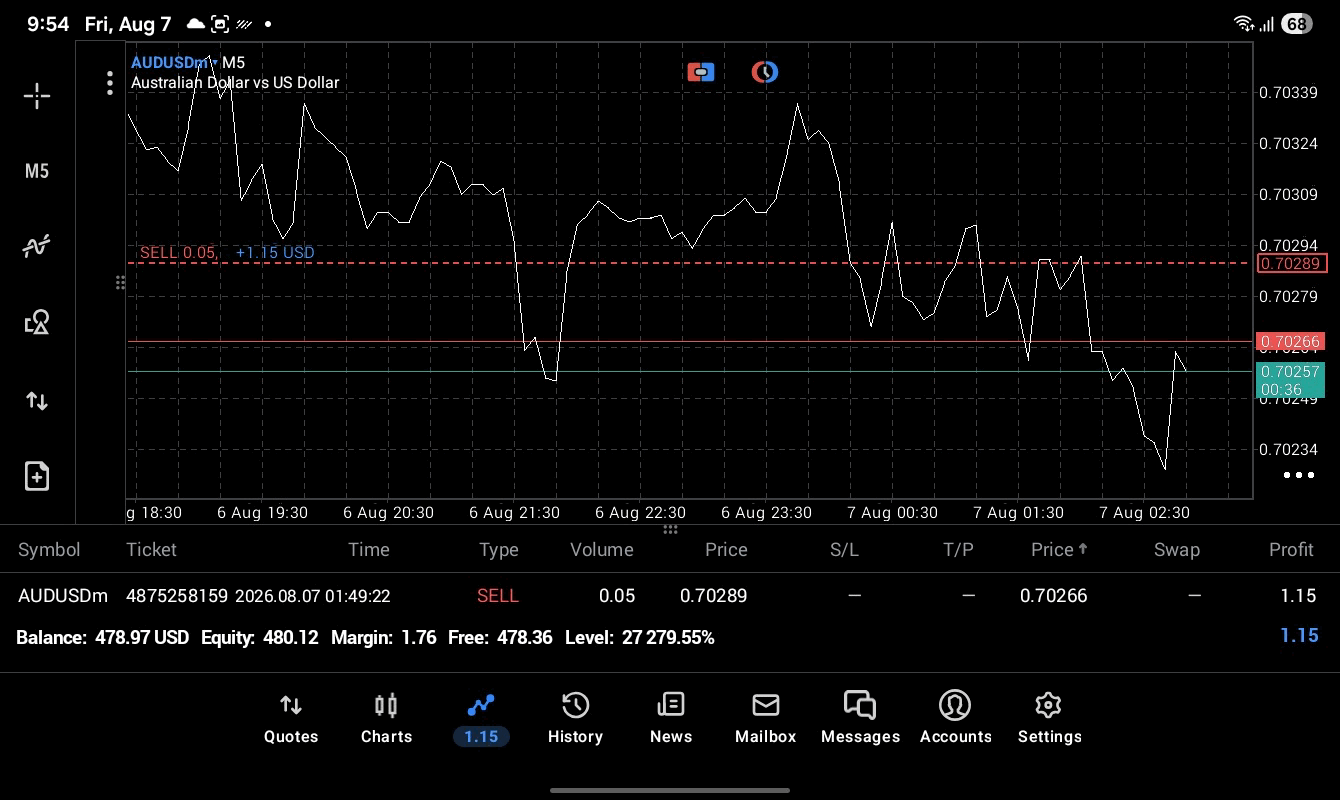The height and width of the screenshot is (800, 1340).
Task: Open the trade arrows icon in sidebar
Action: pyautogui.click(x=37, y=401)
